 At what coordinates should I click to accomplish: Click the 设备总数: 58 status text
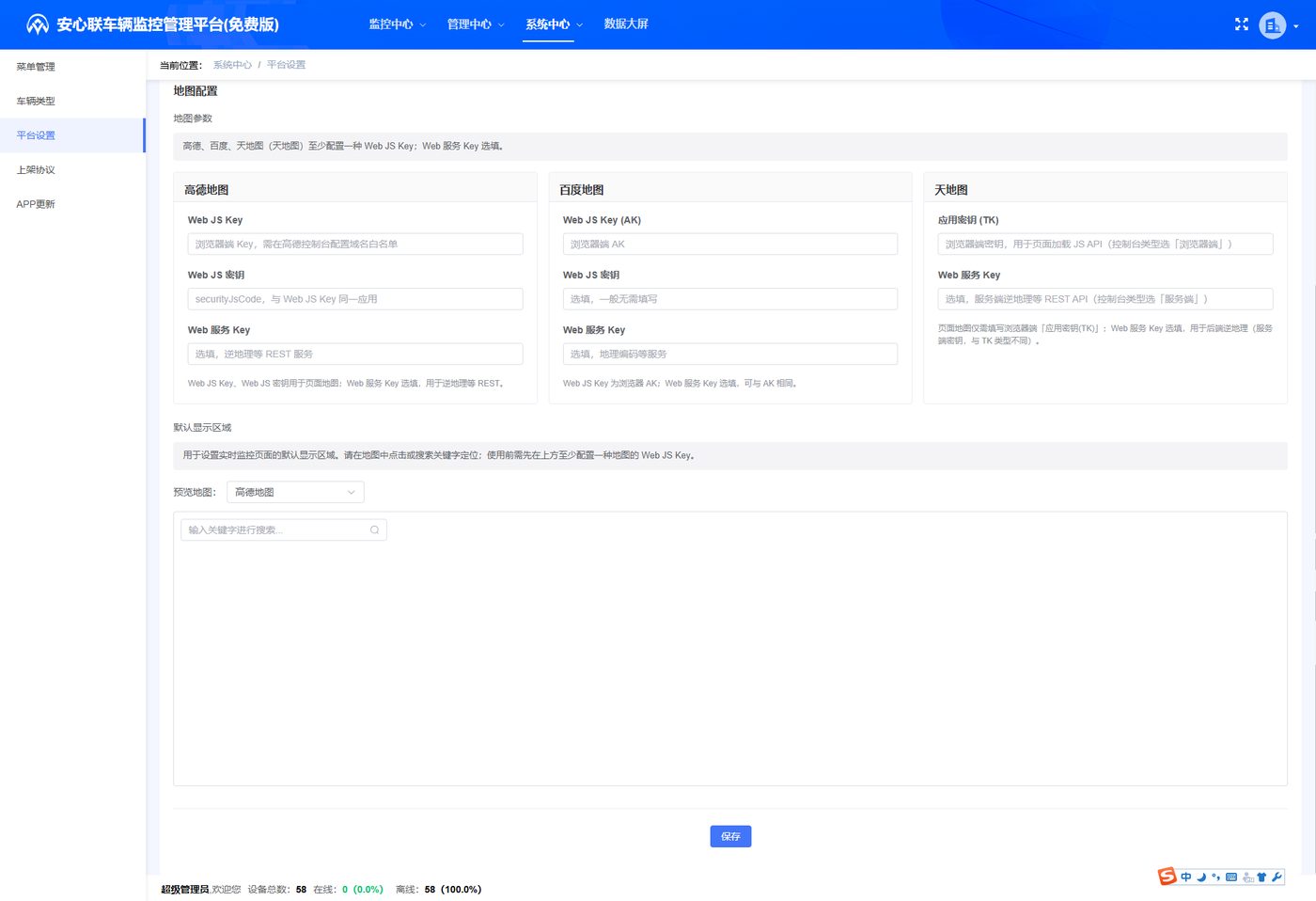click(277, 889)
